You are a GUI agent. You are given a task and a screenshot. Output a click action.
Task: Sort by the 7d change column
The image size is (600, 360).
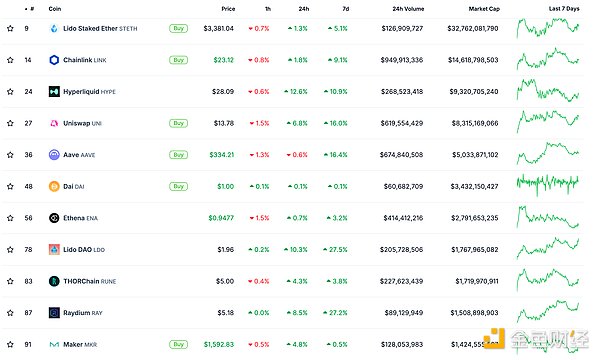click(346, 8)
